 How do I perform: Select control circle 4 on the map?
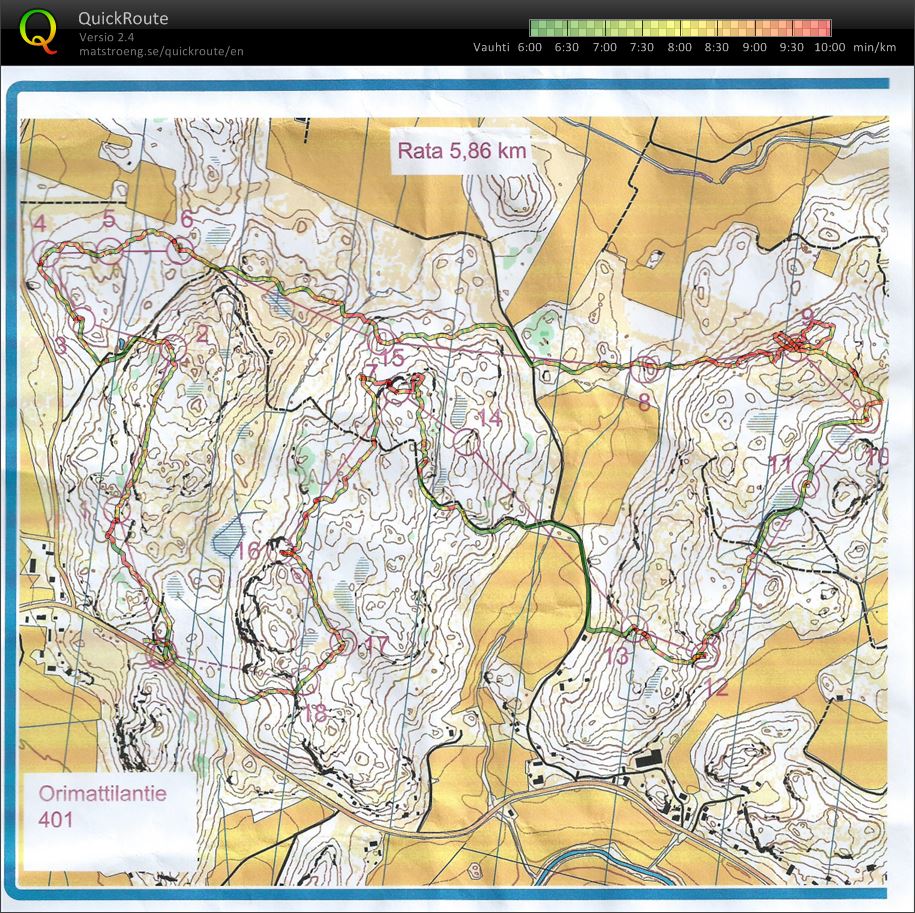pos(45,252)
